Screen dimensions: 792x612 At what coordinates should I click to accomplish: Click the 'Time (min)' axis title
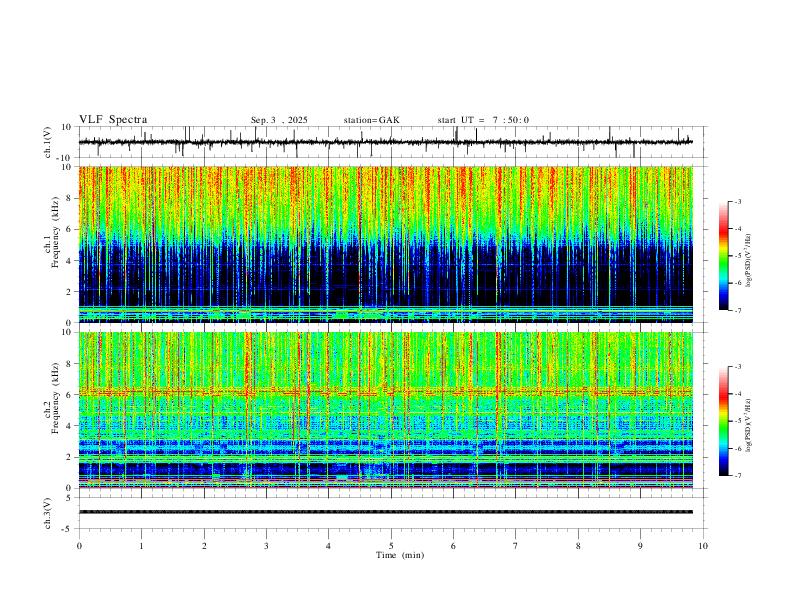[x=400, y=555]
